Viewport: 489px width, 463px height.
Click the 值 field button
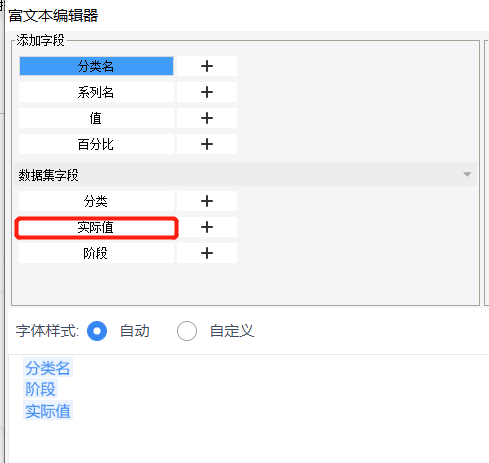point(96,118)
